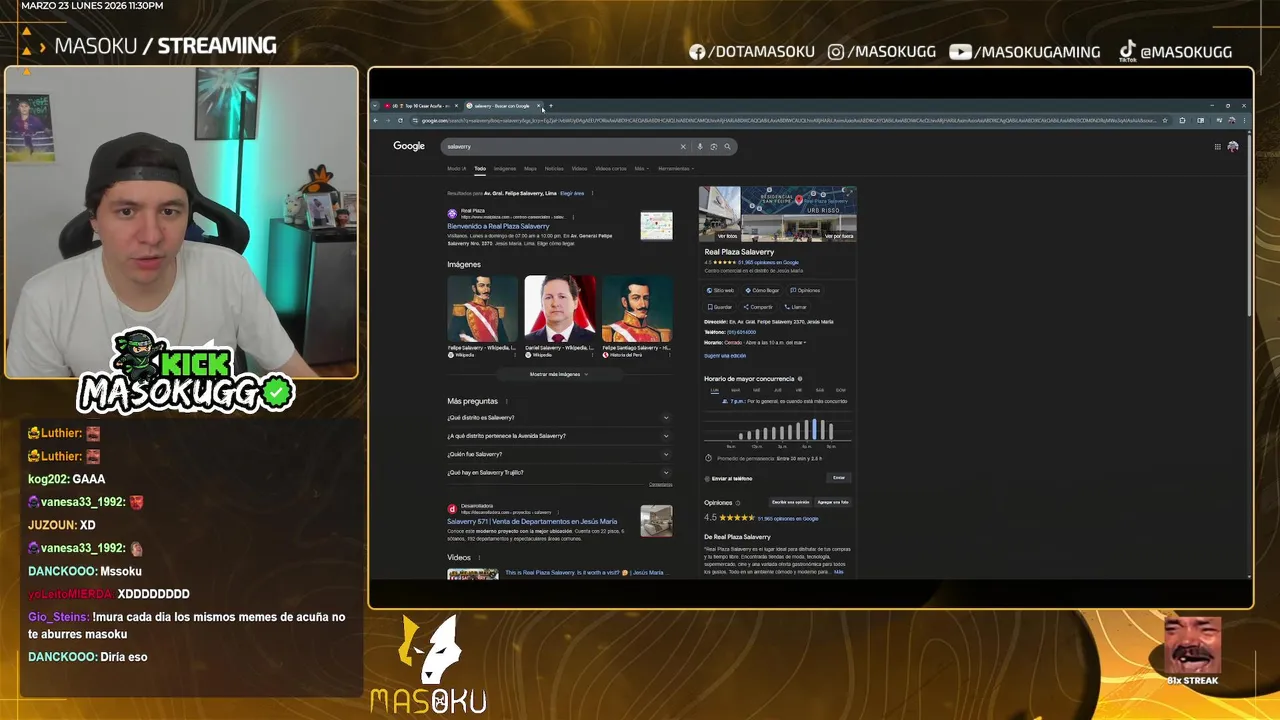Click the highlighted 7 p.m. bar in chart
This screenshot has height=720, width=1280.
click(815, 429)
